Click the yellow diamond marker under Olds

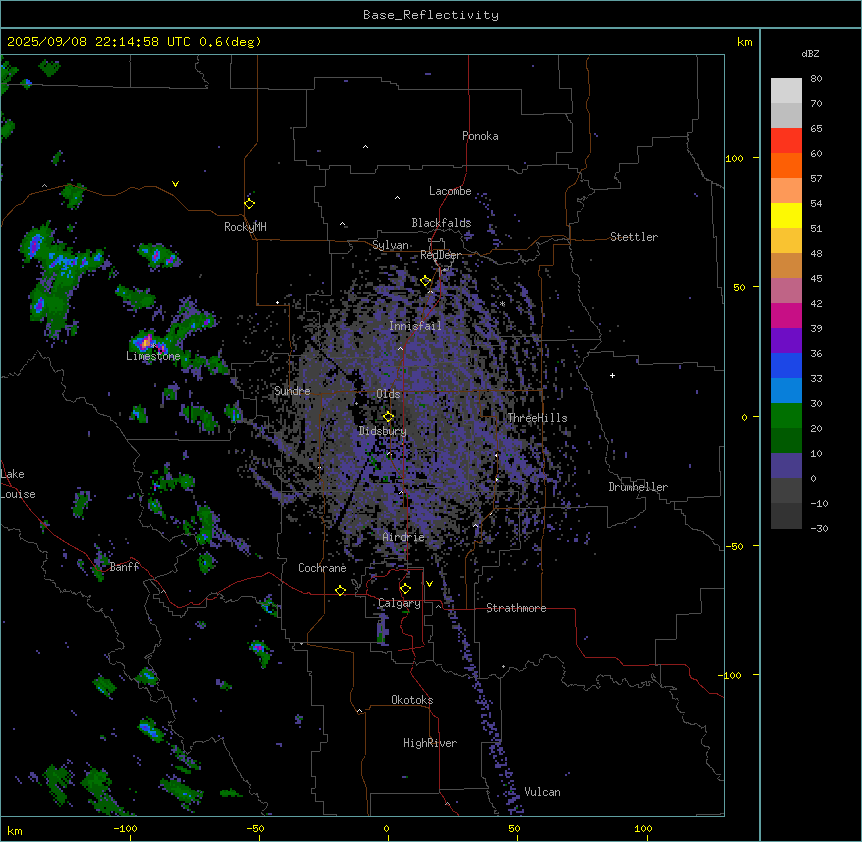pyautogui.click(x=388, y=416)
